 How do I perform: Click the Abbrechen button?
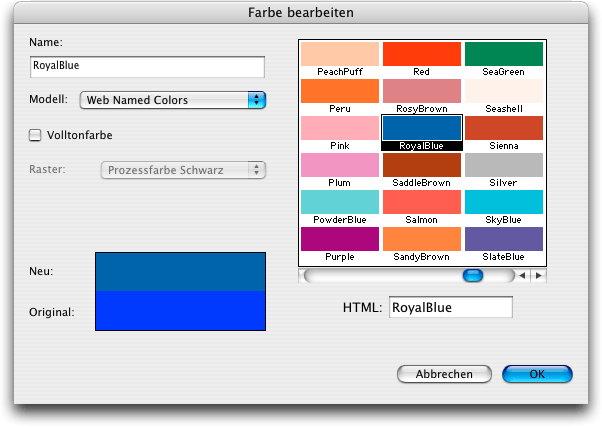pyautogui.click(x=444, y=374)
